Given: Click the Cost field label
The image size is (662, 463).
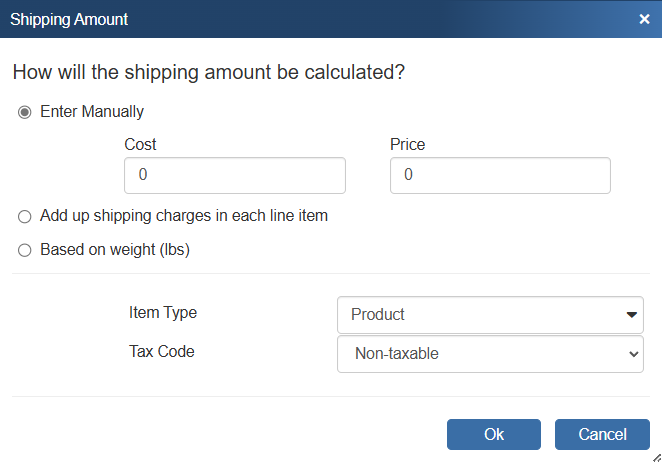Looking at the screenshot, I should 140,145.
